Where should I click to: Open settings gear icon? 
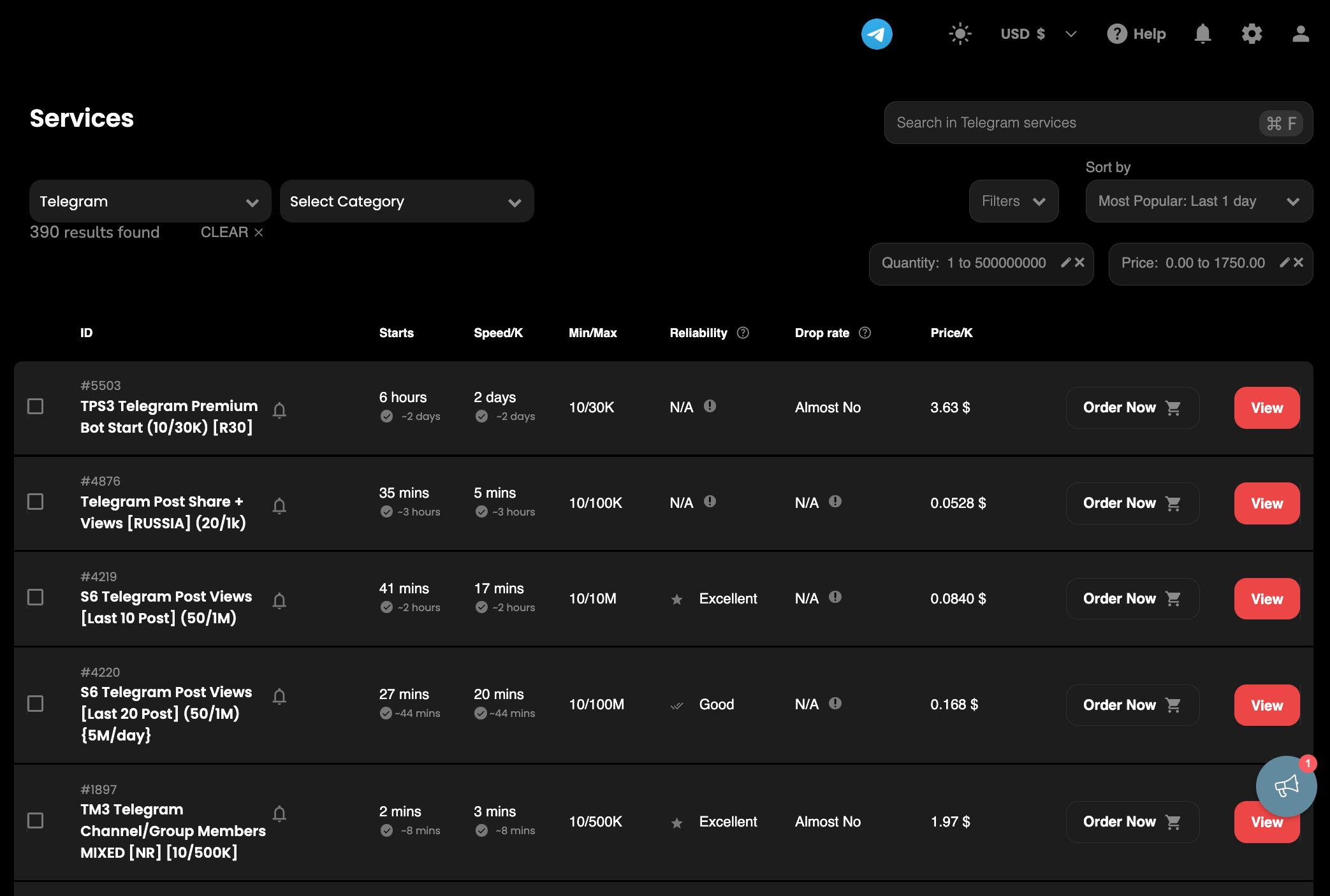[1252, 34]
